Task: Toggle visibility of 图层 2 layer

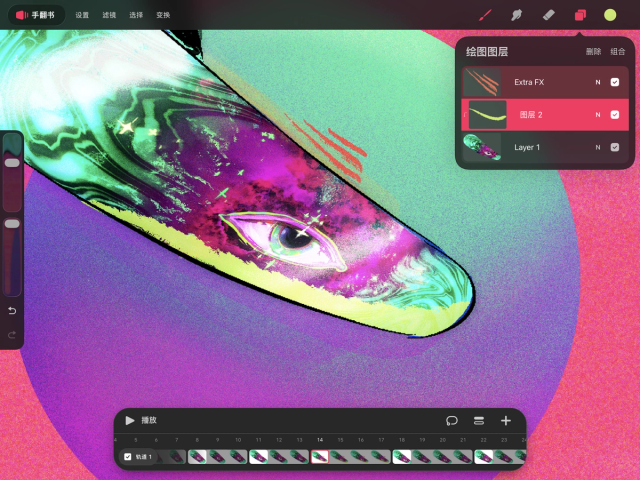Action: [x=615, y=115]
